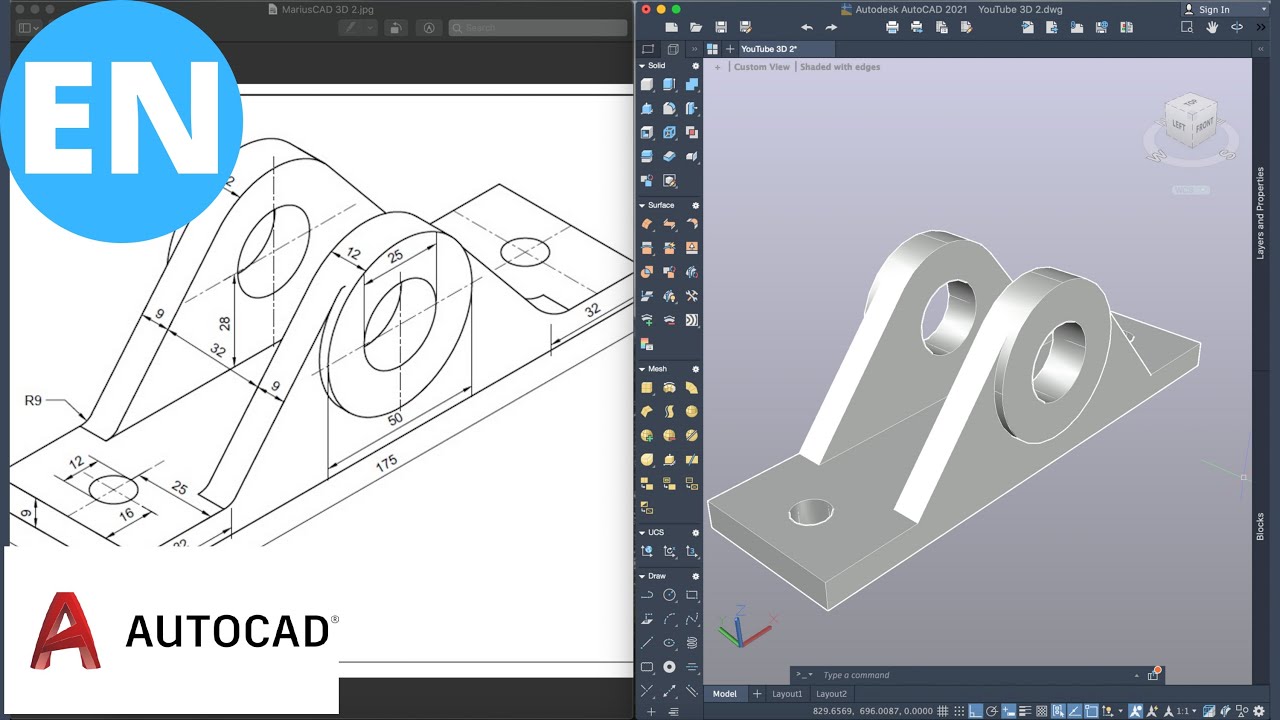Open the annotation scale 1:1 dropdown

tap(1187, 711)
